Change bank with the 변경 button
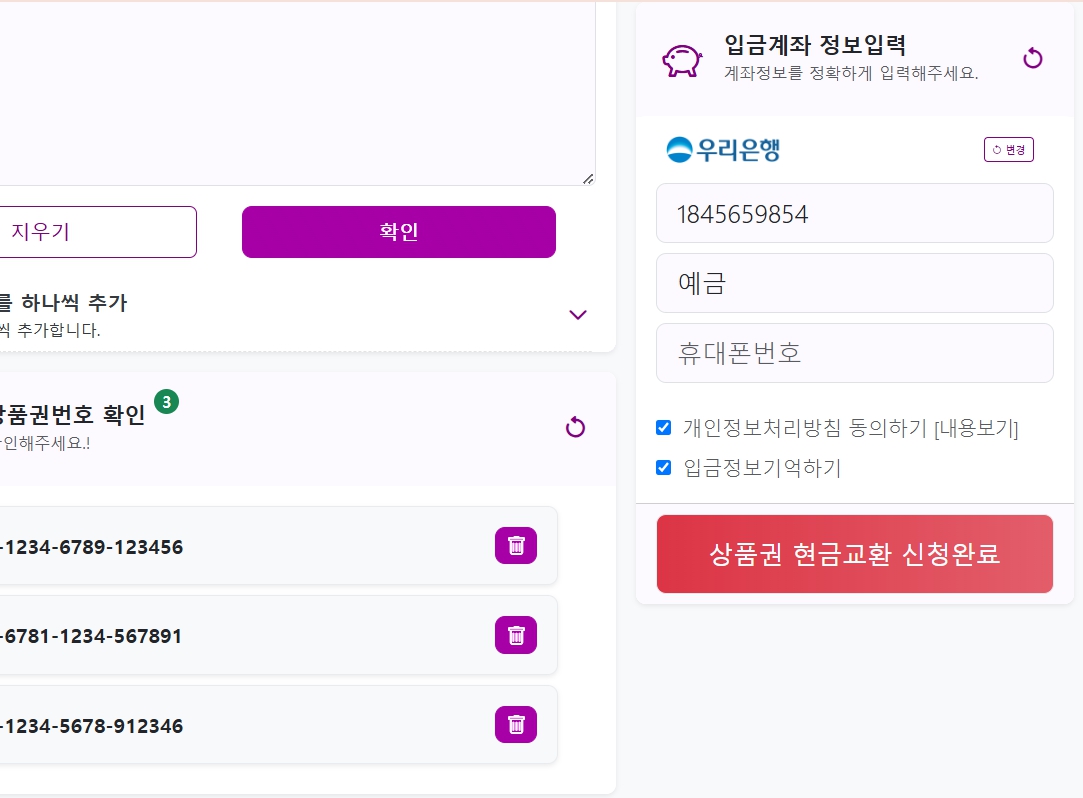This screenshot has width=1083, height=798. tap(1008, 150)
